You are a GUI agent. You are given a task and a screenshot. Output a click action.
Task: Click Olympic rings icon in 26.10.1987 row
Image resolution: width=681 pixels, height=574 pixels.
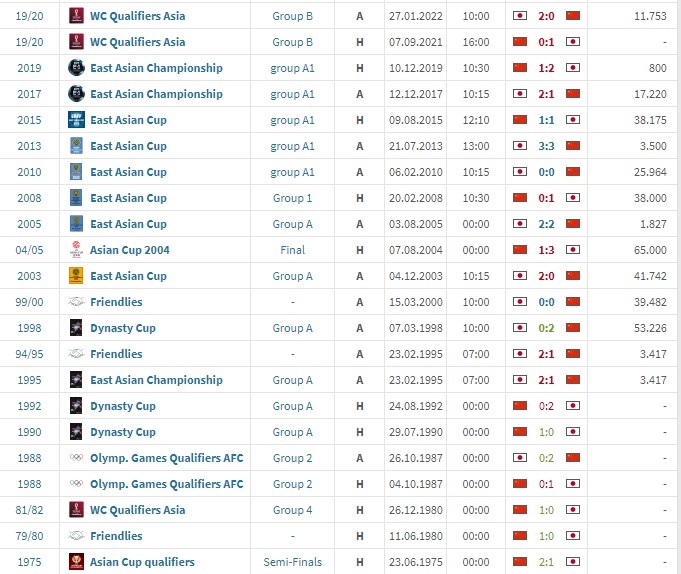[x=76, y=457]
